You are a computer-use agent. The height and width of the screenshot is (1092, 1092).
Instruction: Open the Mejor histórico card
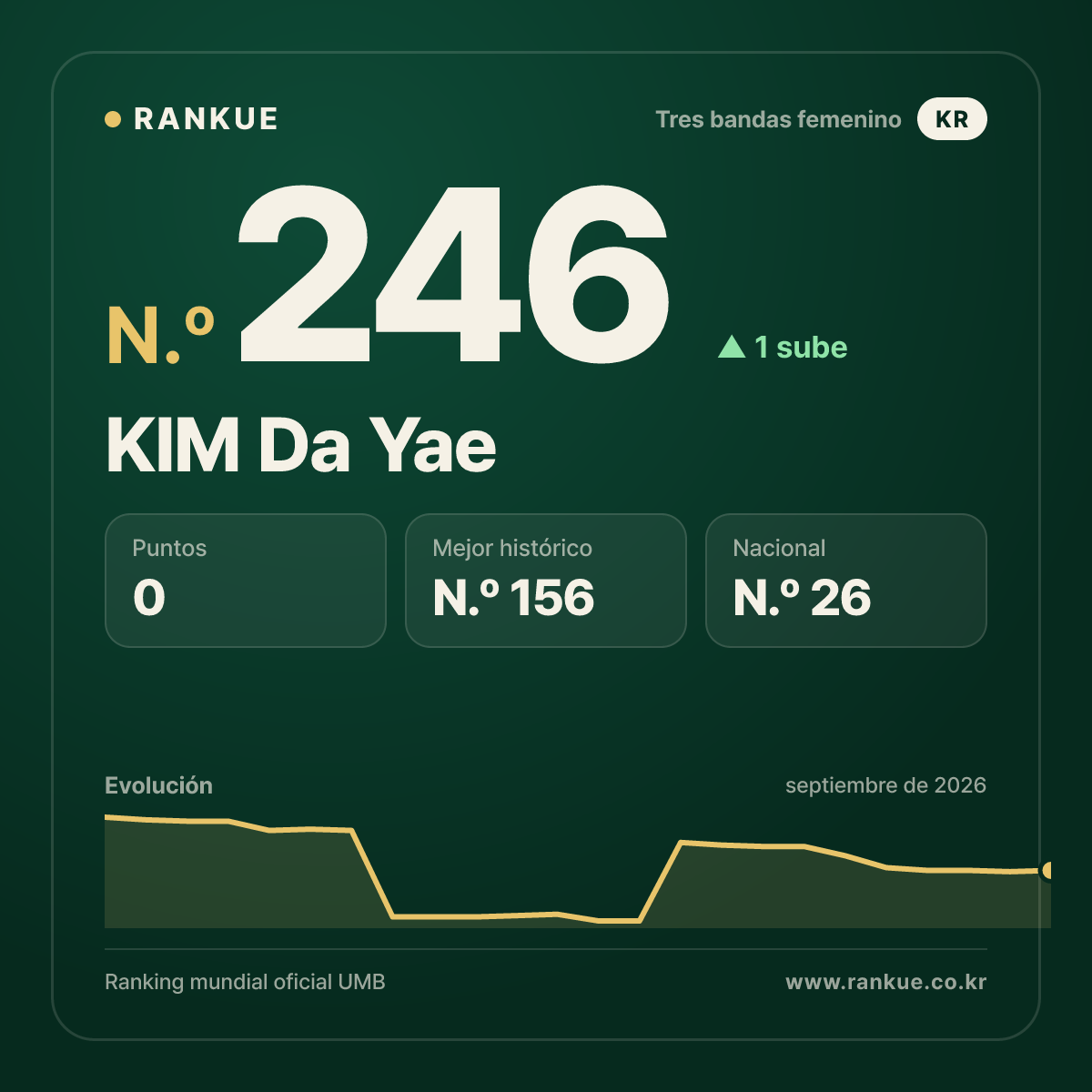(546, 581)
